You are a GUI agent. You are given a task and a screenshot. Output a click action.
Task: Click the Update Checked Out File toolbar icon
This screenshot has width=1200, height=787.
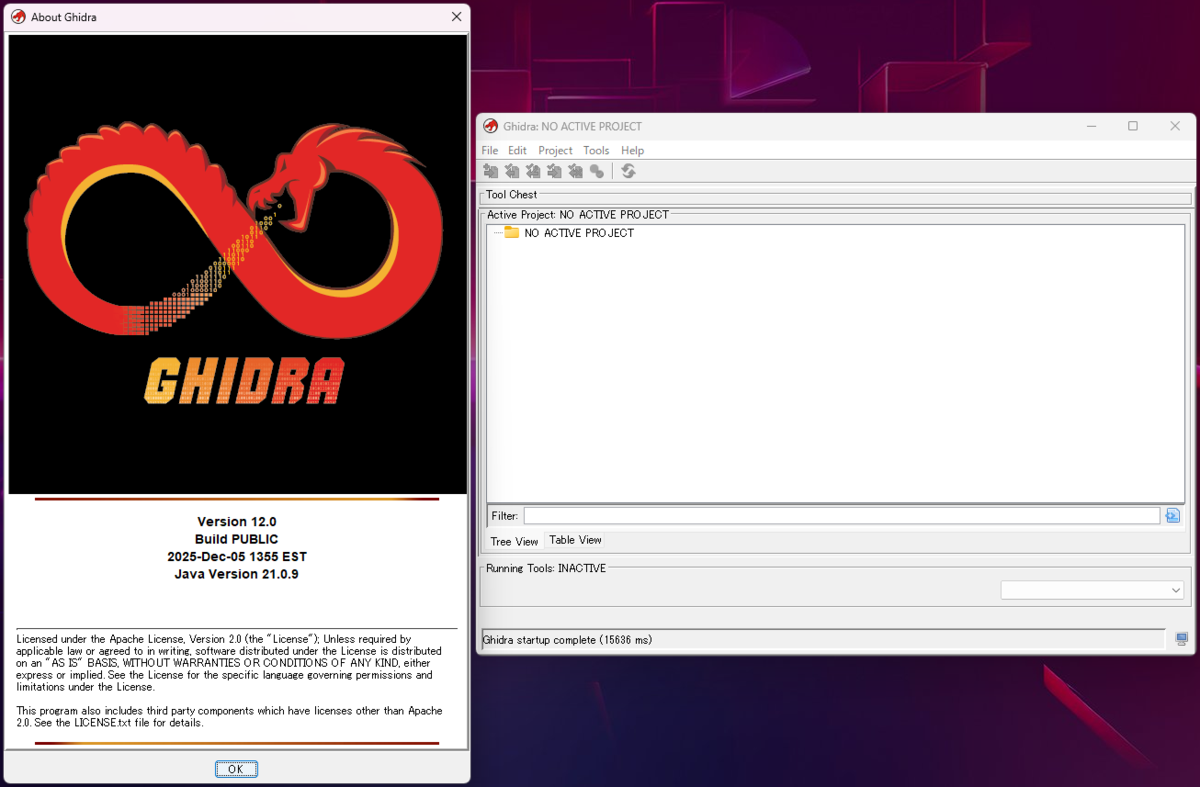tap(533, 171)
